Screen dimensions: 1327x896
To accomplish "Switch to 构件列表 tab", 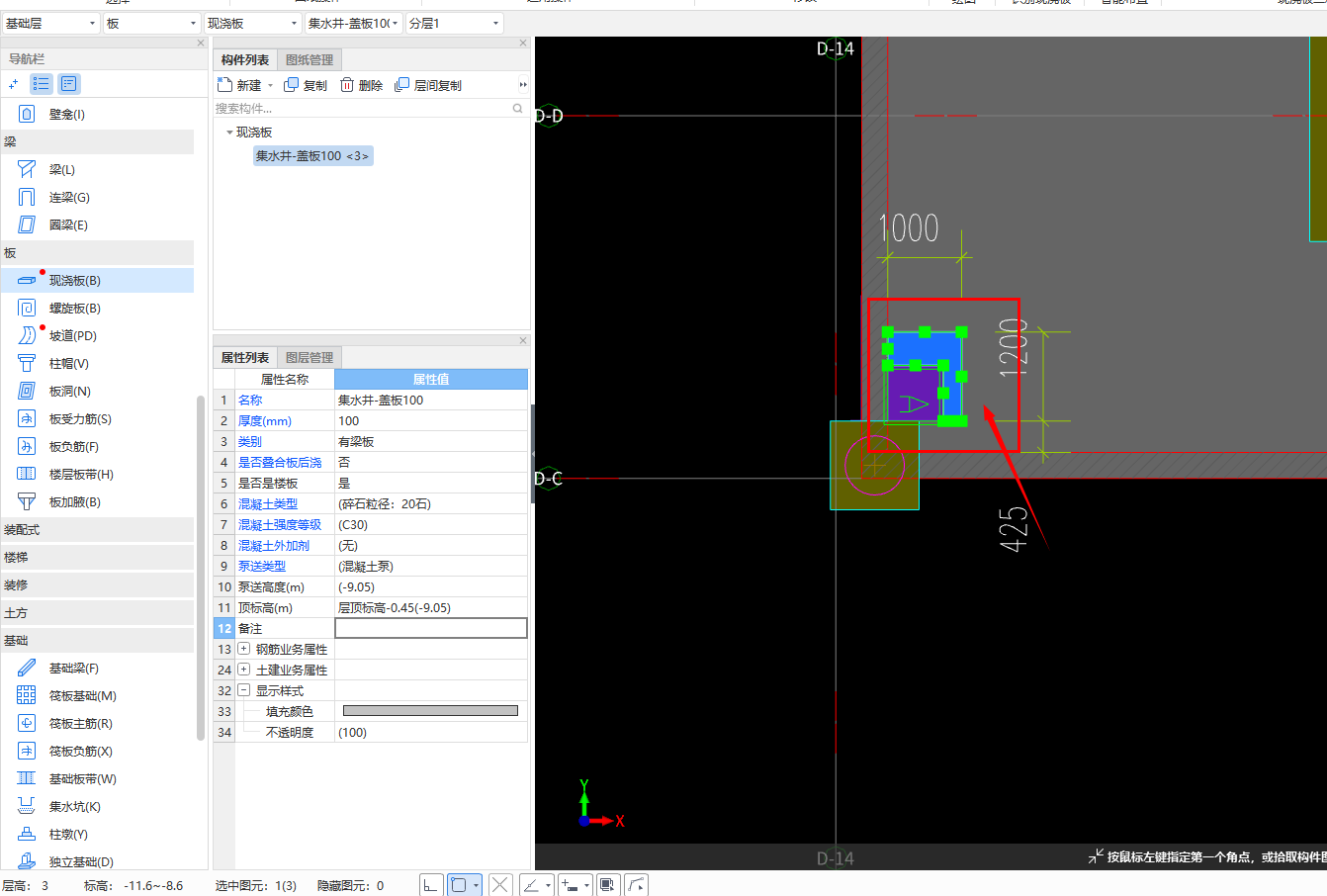I will click(x=244, y=60).
